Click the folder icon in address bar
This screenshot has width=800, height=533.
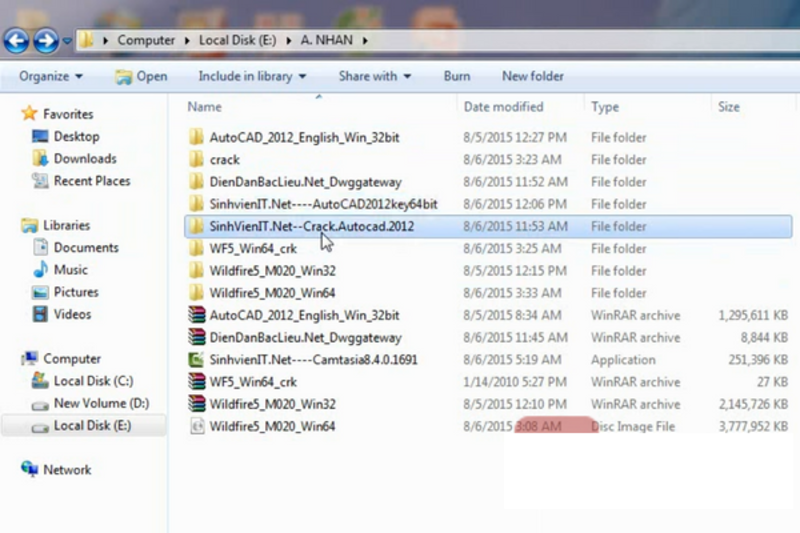[87, 40]
